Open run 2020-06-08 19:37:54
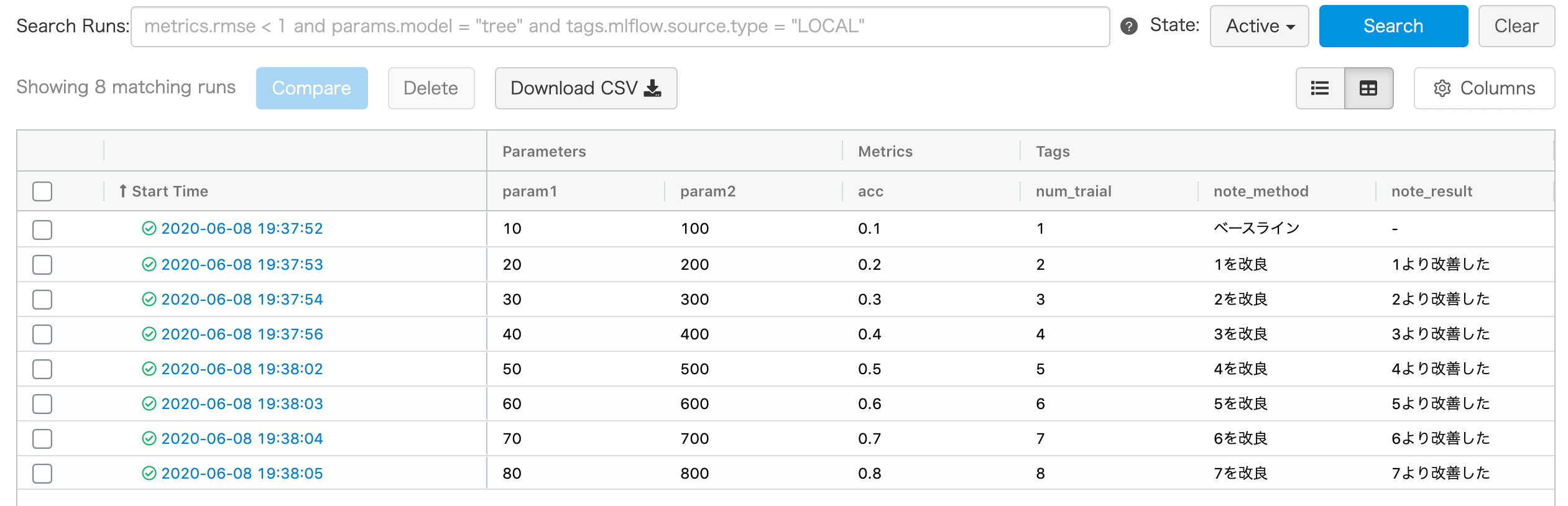Screen dimensions: 1568x506 [242, 299]
